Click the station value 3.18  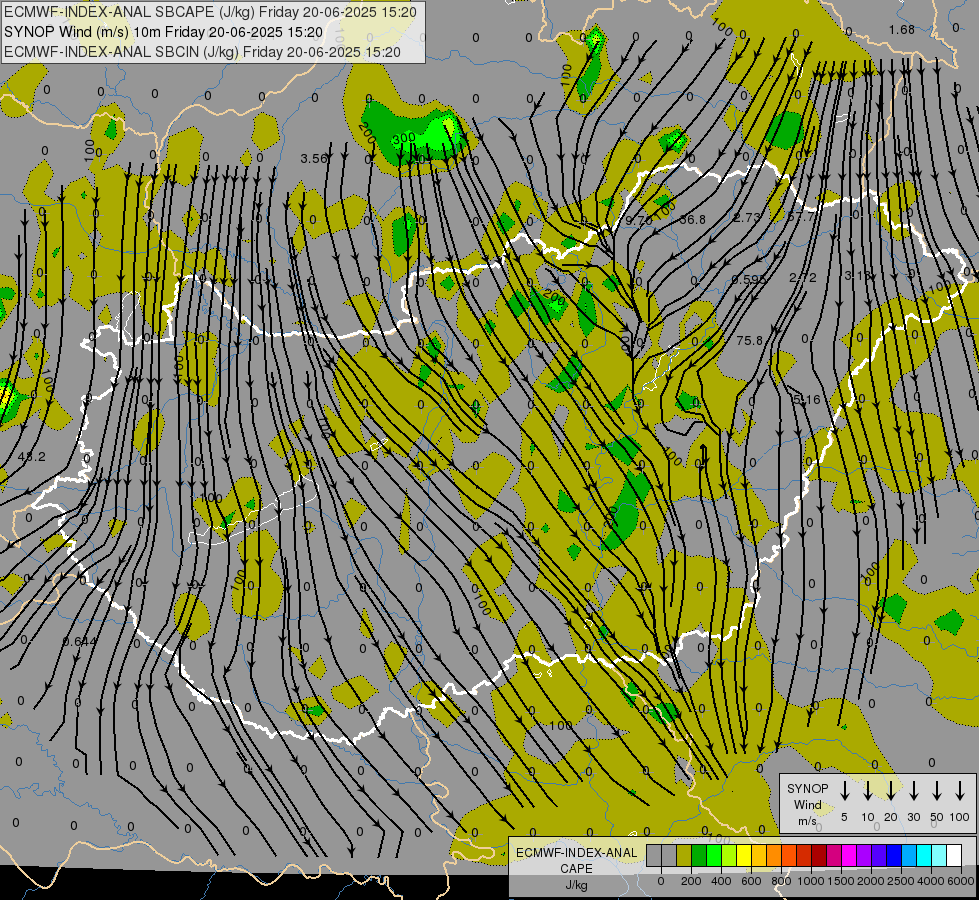(x=857, y=275)
